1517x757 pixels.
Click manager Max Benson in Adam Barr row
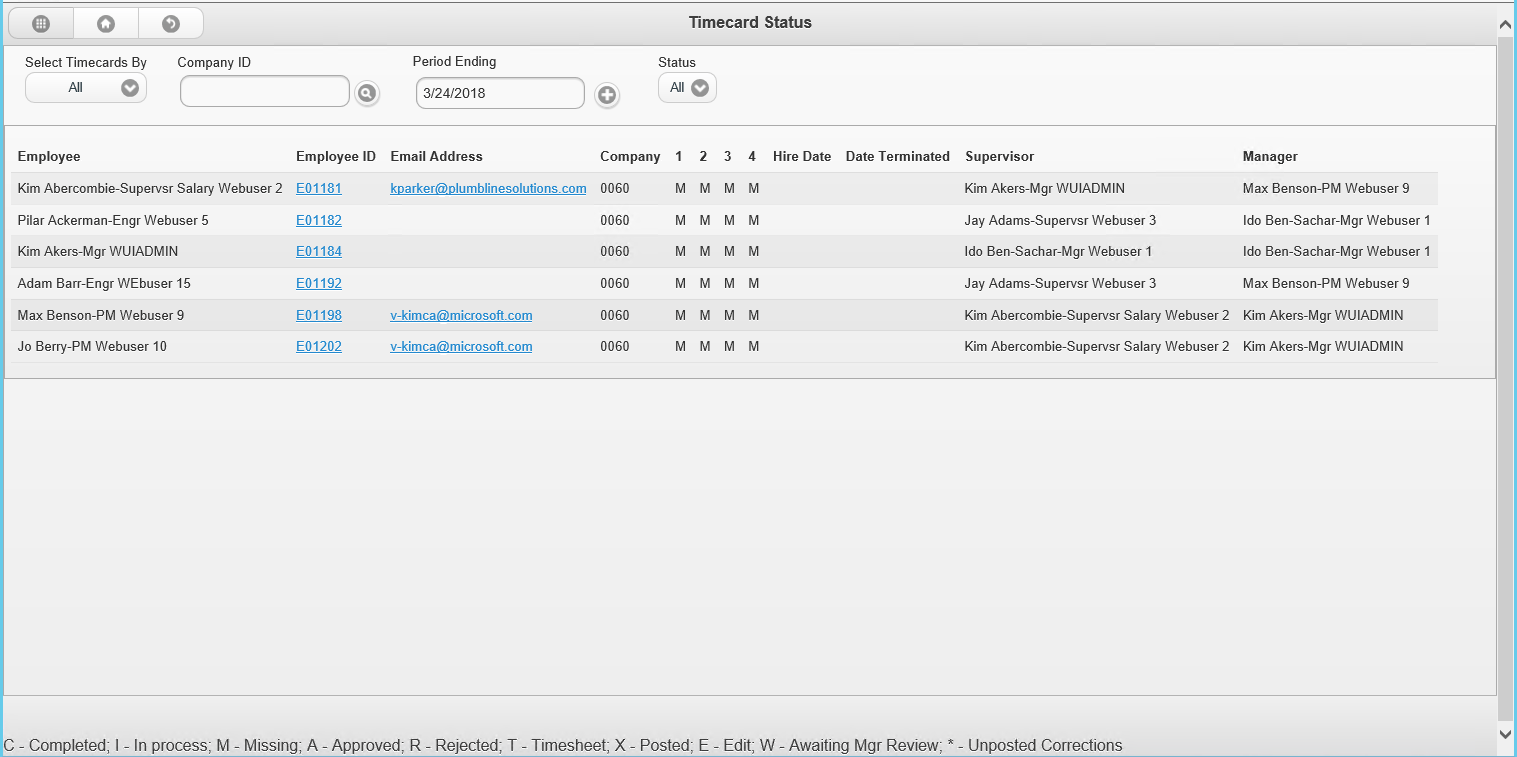tap(1326, 283)
